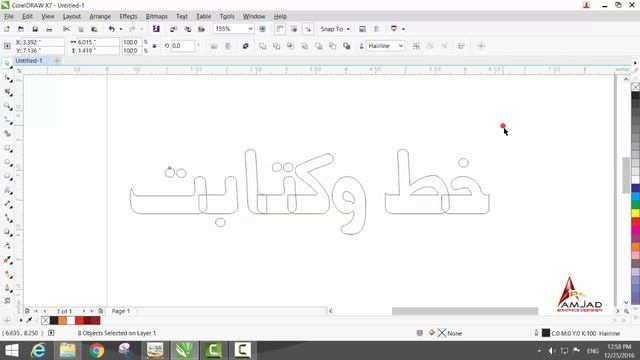640x360 pixels.
Task: Select the Pick tool
Action: [x=7, y=64]
